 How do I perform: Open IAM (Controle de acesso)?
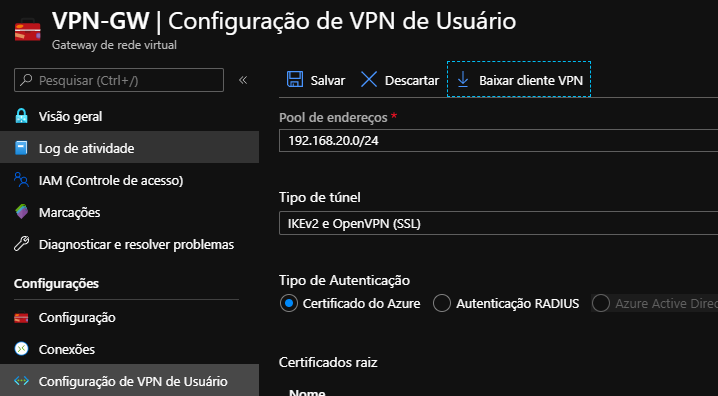coord(130,180)
